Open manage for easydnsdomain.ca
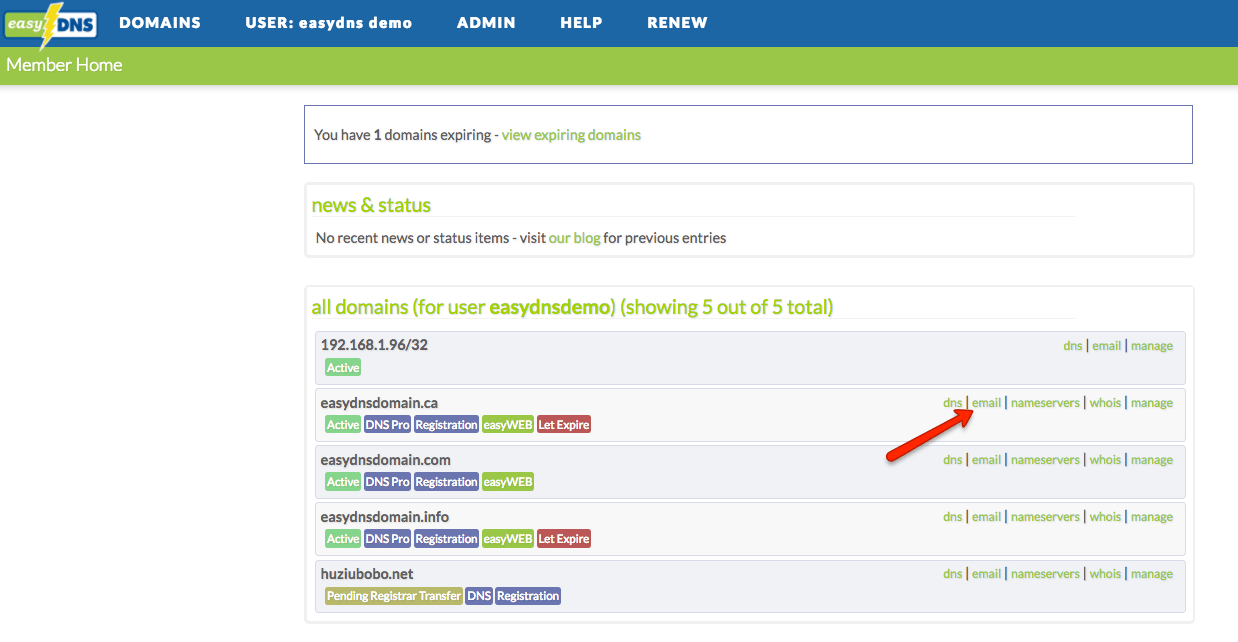The image size is (1238, 642). click(x=1152, y=402)
